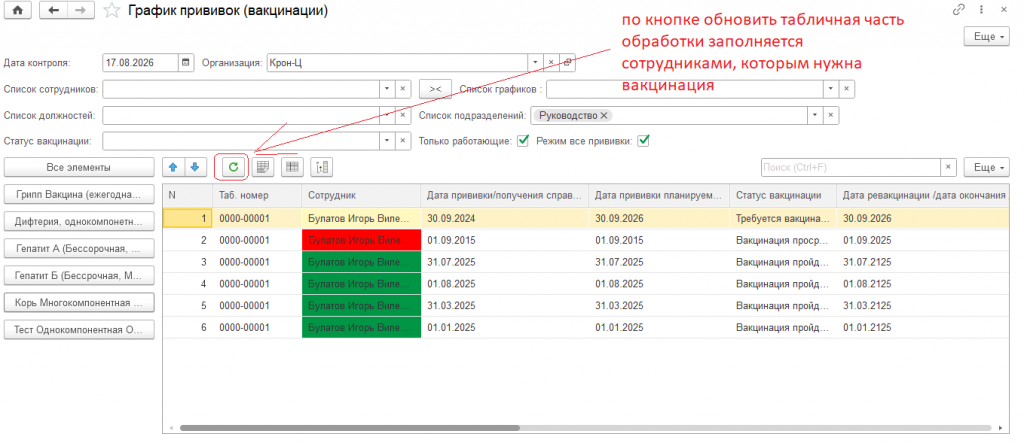
Task: Select Грипп Вакцина filter button
Action: (x=79, y=194)
